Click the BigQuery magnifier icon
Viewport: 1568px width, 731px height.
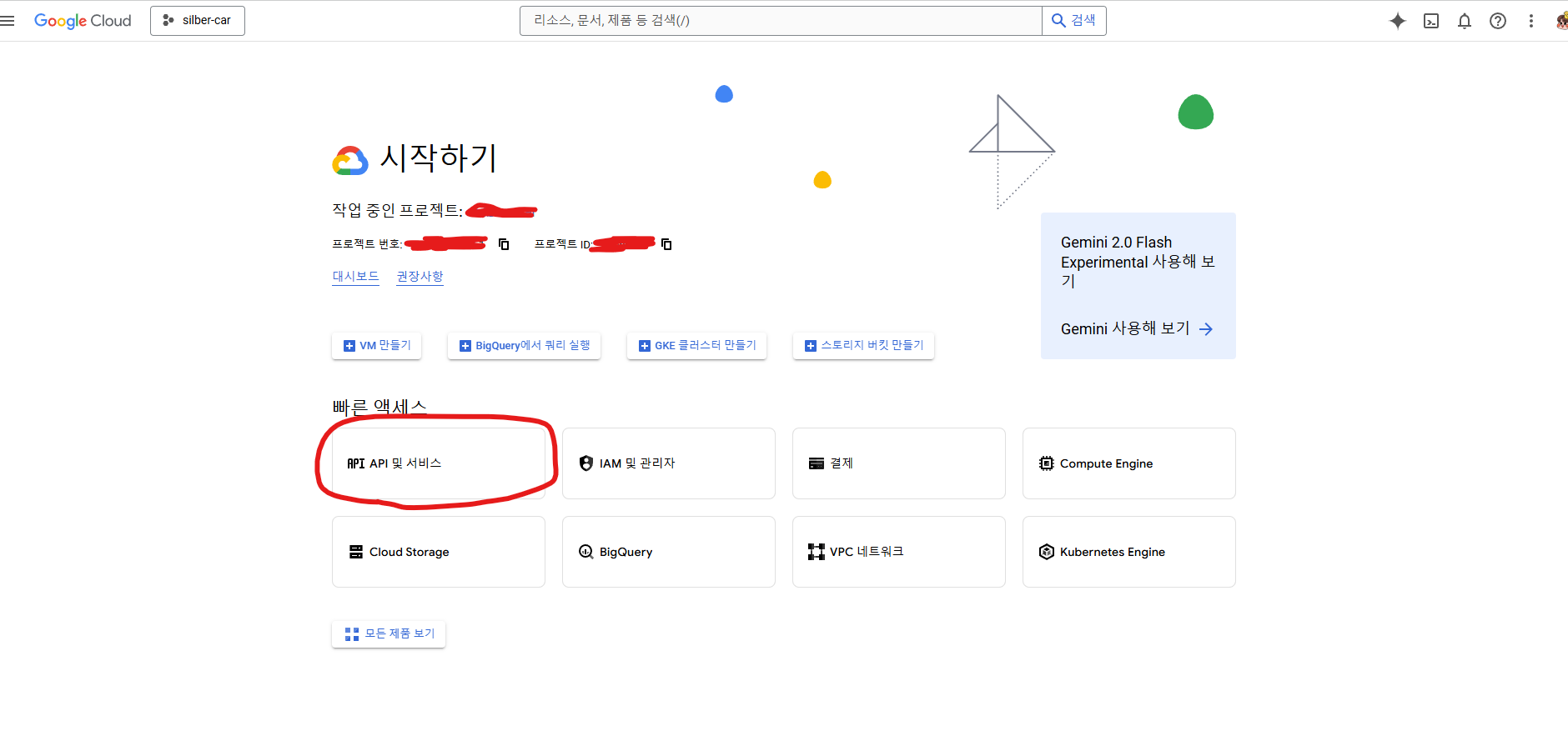click(x=586, y=552)
